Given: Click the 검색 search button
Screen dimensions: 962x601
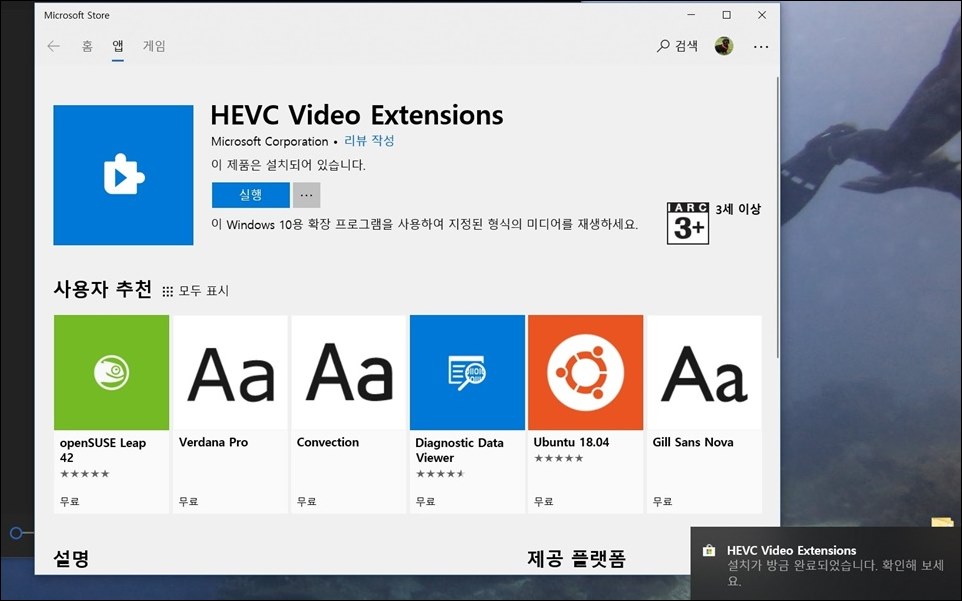Looking at the screenshot, I should [x=677, y=46].
